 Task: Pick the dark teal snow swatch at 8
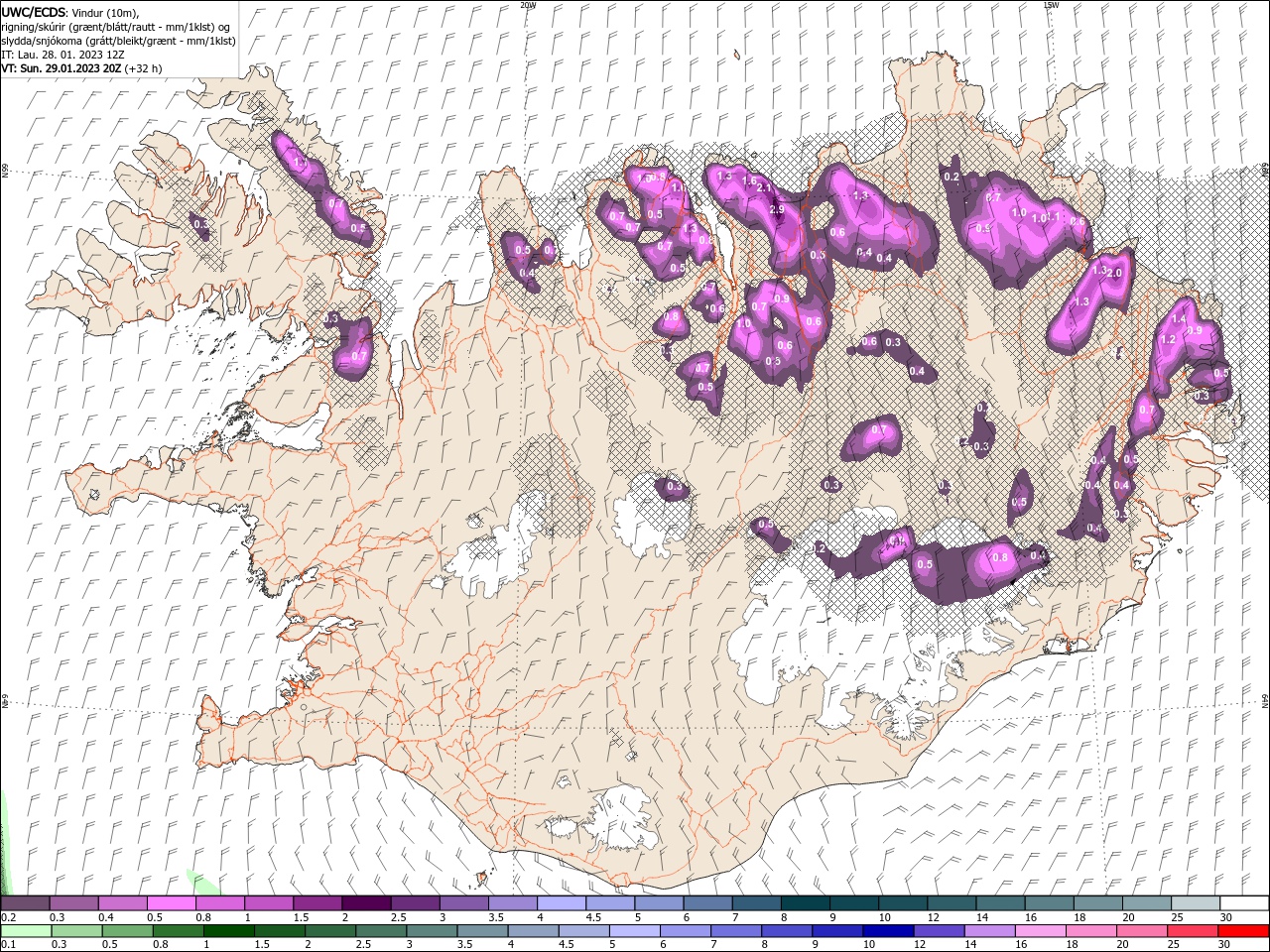coord(804,903)
